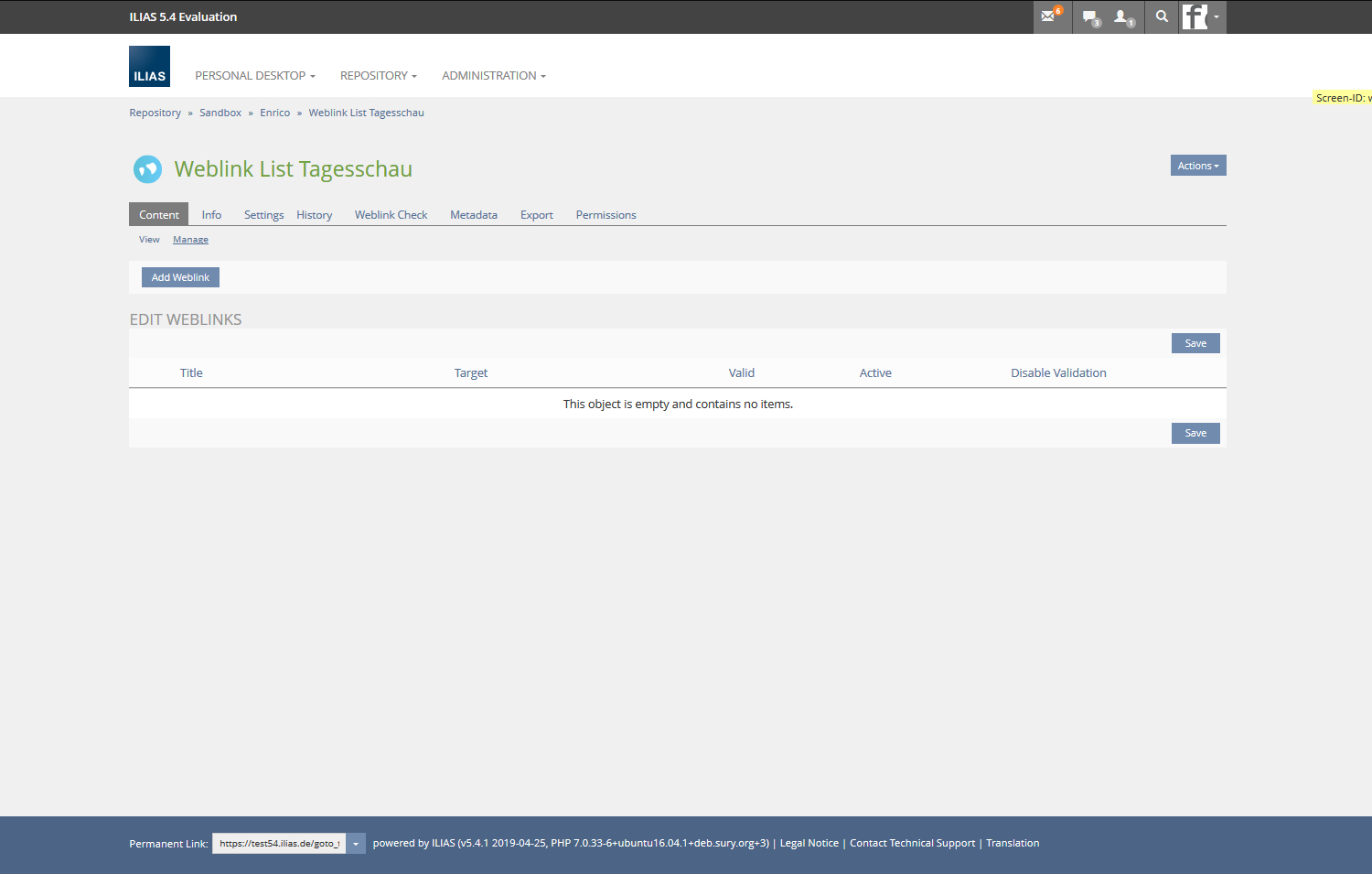Click the 'Permanent Link:' label
Image resolution: width=1372 pixels, height=874 pixels.
pyautogui.click(x=168, y=844)
